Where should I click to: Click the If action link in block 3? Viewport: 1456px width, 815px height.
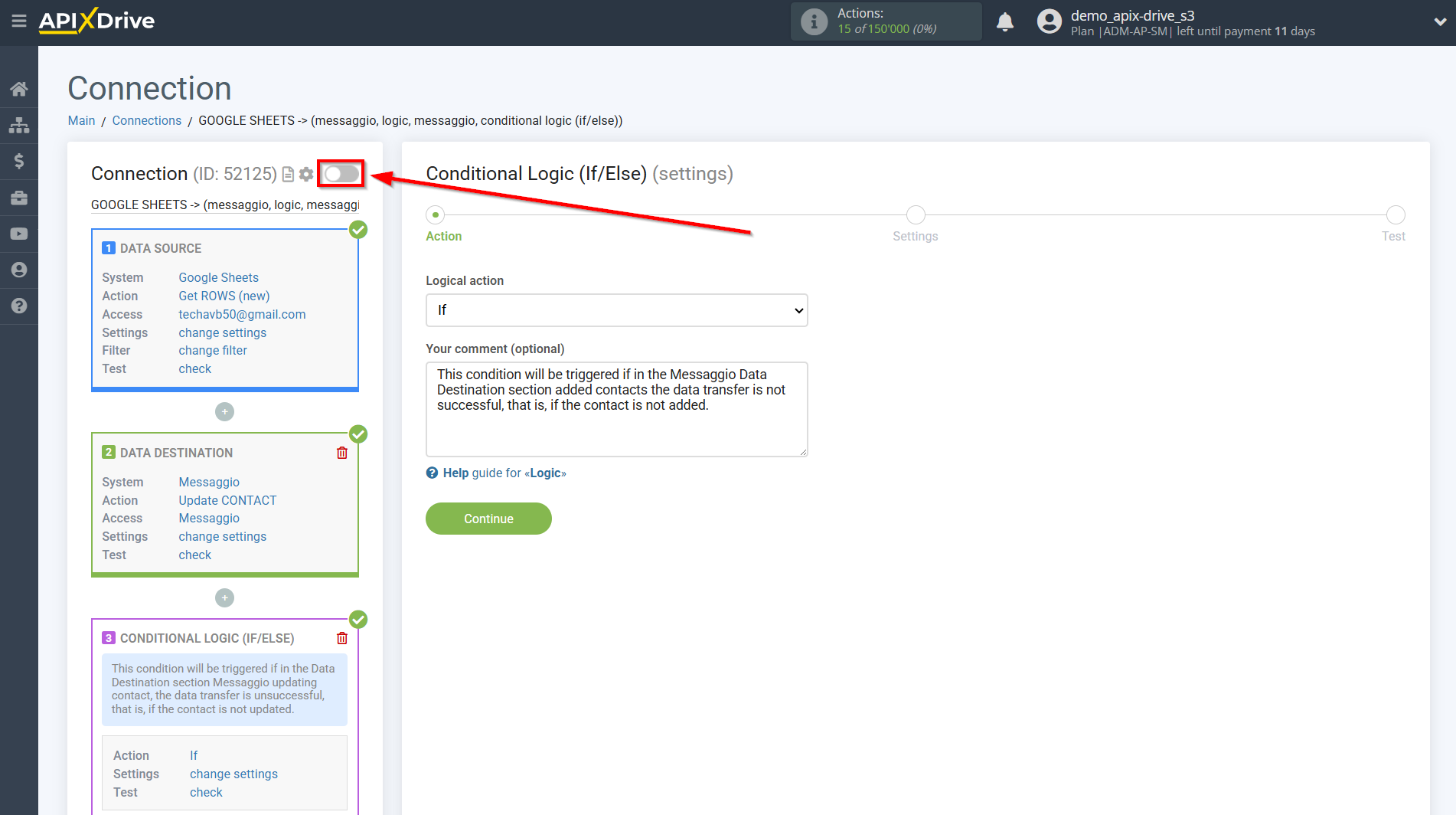coord(194,755)
